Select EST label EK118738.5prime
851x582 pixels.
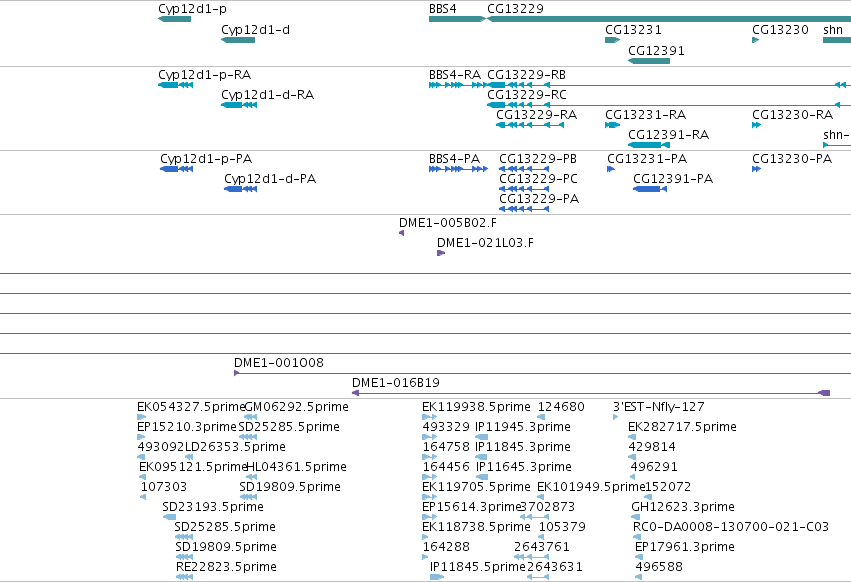476,528
